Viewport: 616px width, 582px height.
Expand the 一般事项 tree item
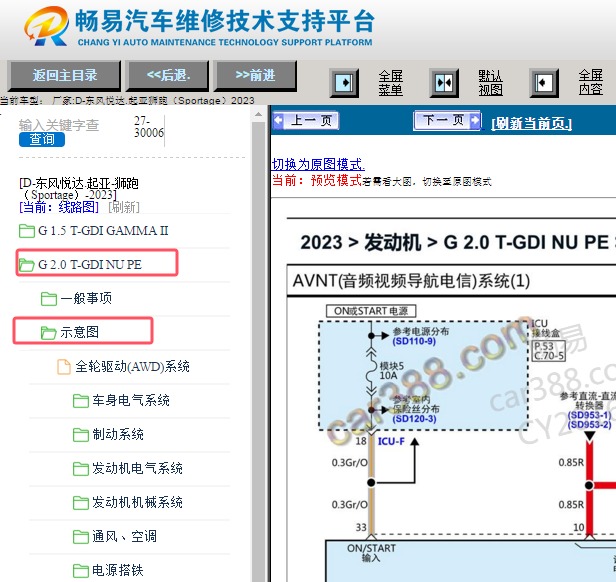86,299
